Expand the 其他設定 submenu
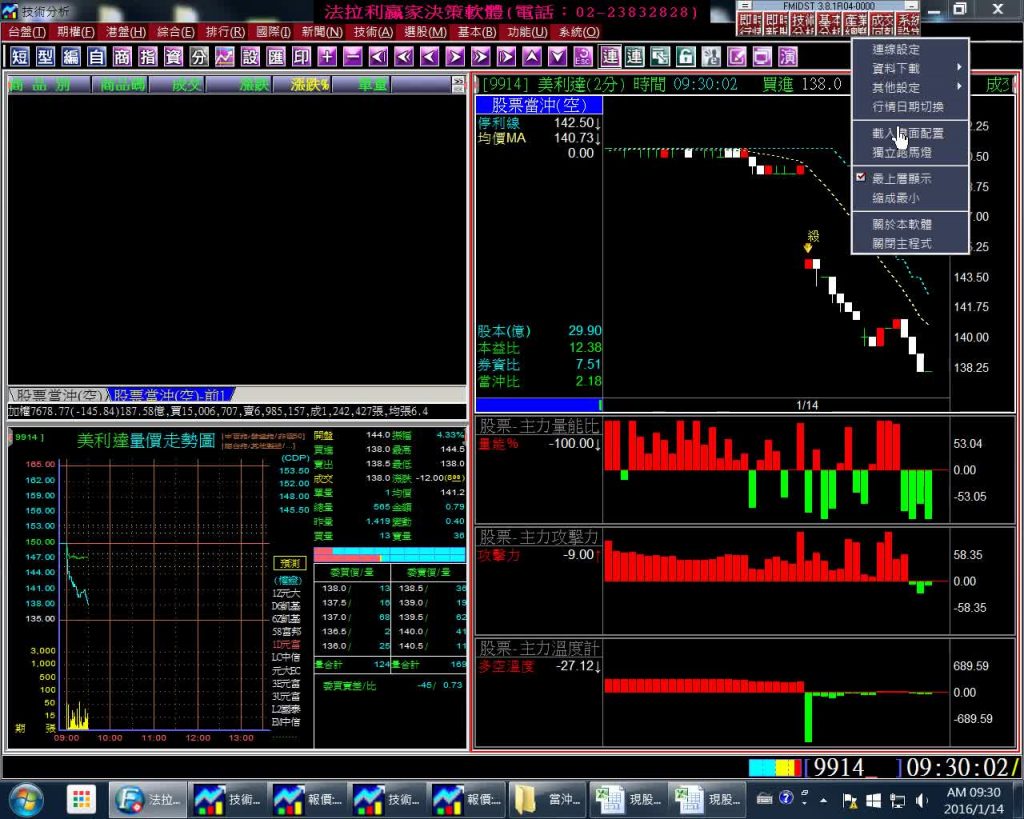This screenshot has height=819, width=1024. pyautogui.click(x=910, y=87)
